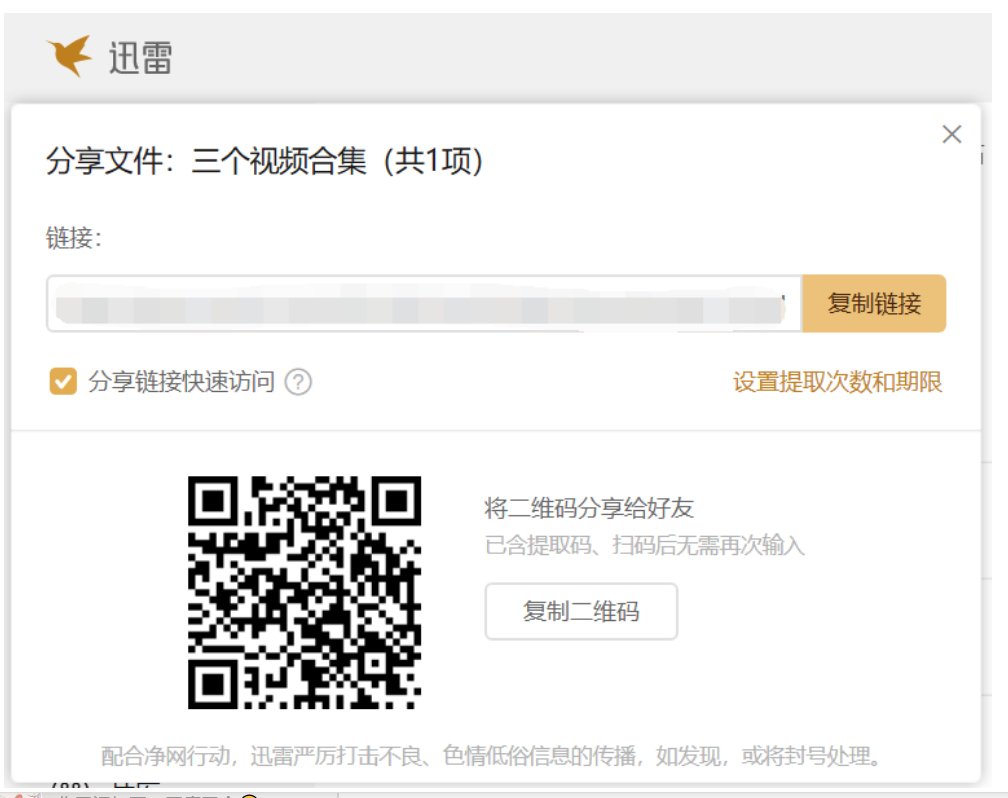Click the Xunlei bird logo icon
This screenshot has width=1008, height=798.
(x=69, y=56)
